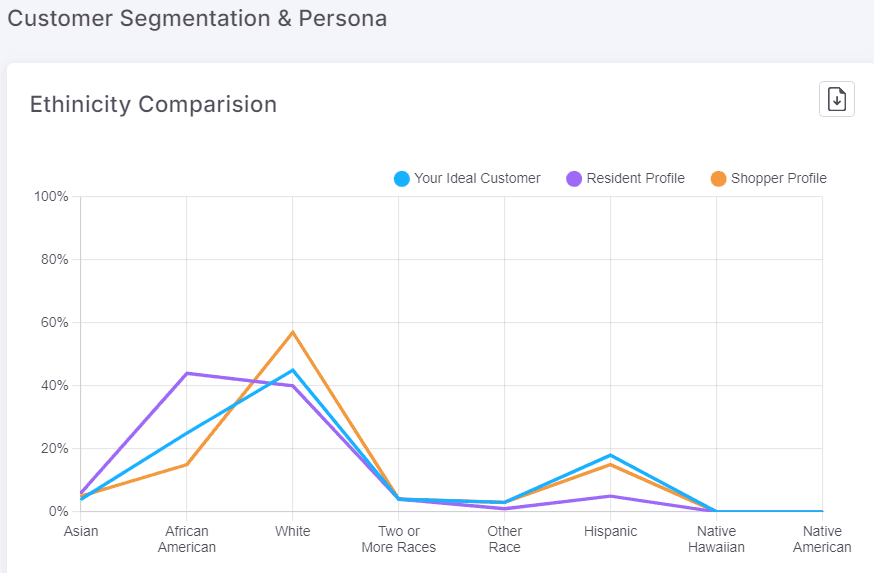This screenshot has height=573, width=874.
Task: Toggle the Resident Profile legend series
Action: click(x=625, y=178)
